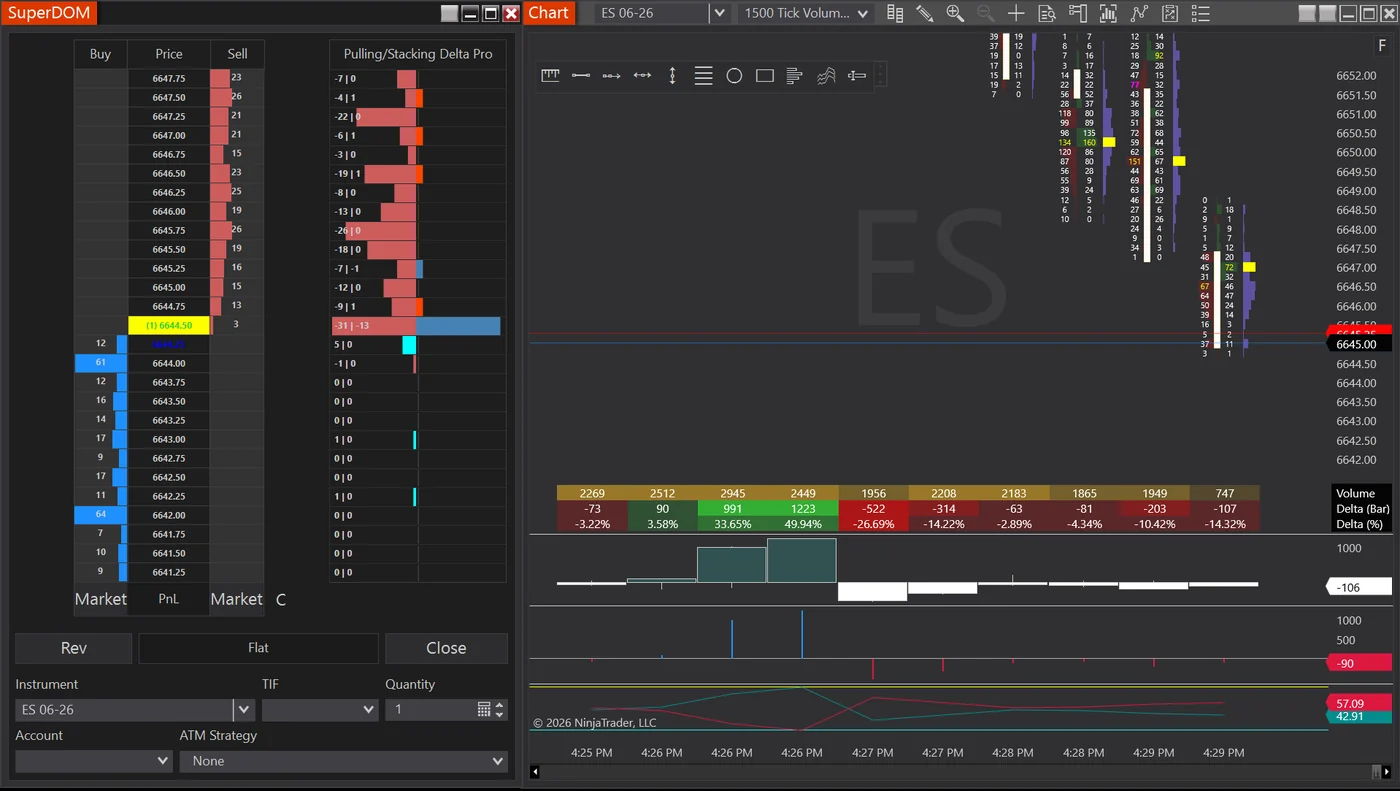Click the Buy column header
The image size is (1400, 791).
(x=100, y=54)
